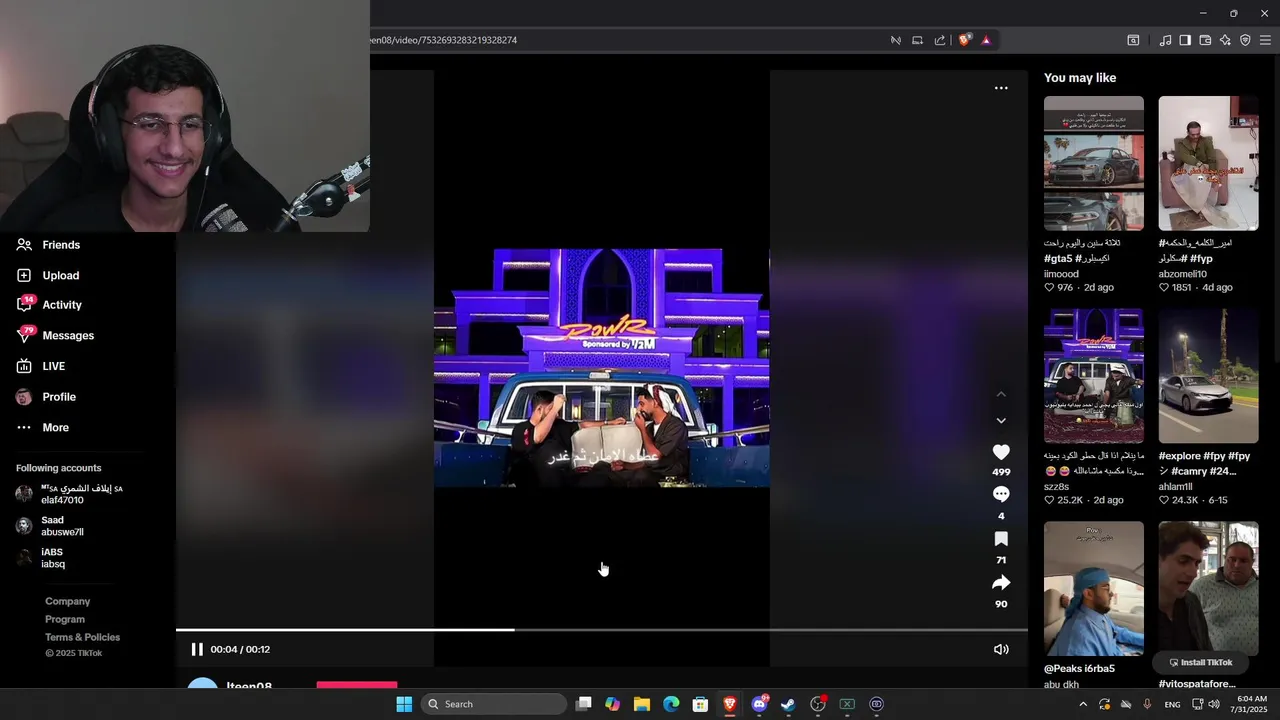Expand the Company footer section
This screenshot has height=720, width=1280.
click(x=67, y=601)
